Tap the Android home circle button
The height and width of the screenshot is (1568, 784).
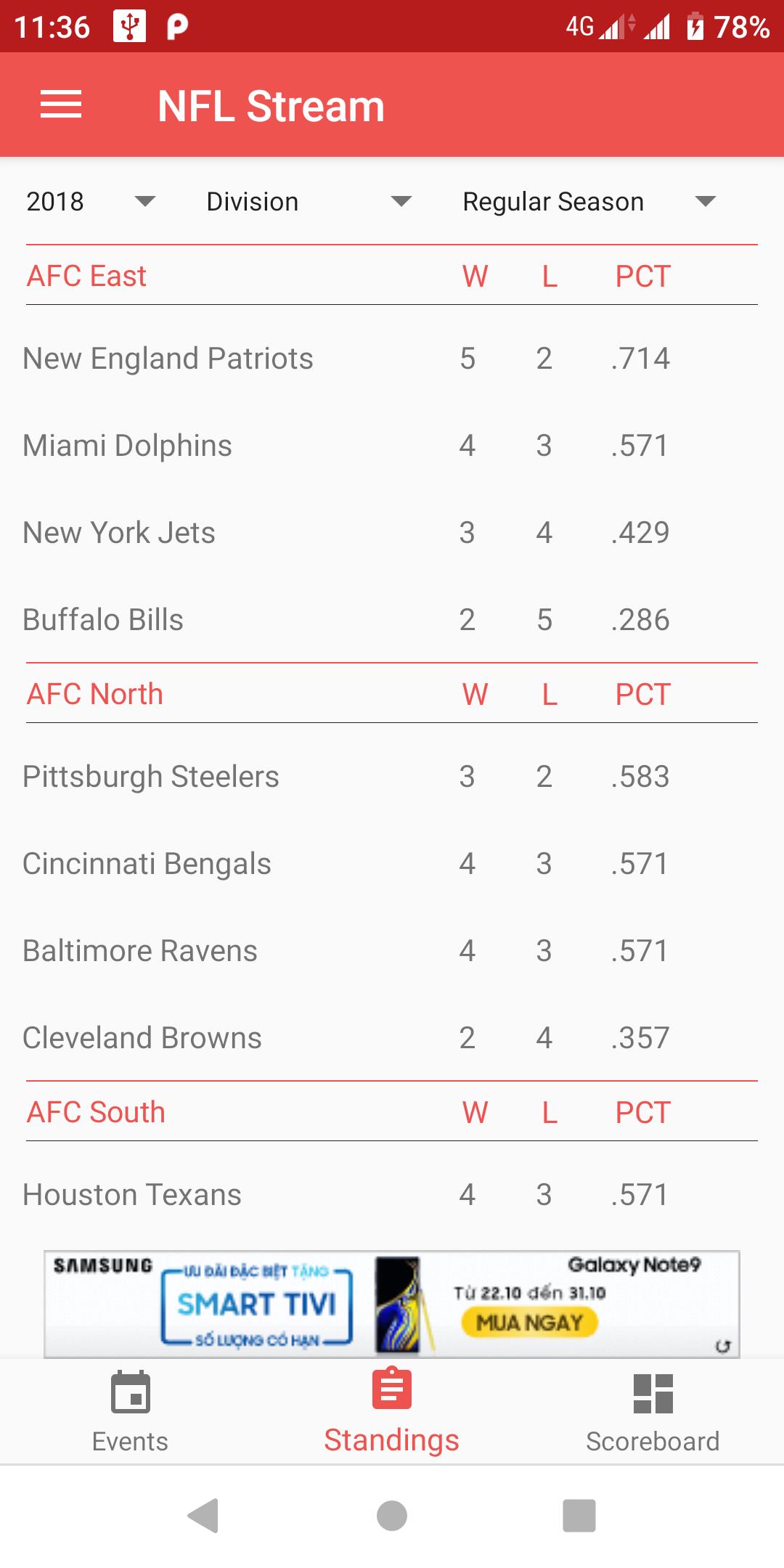(392, 1515)
